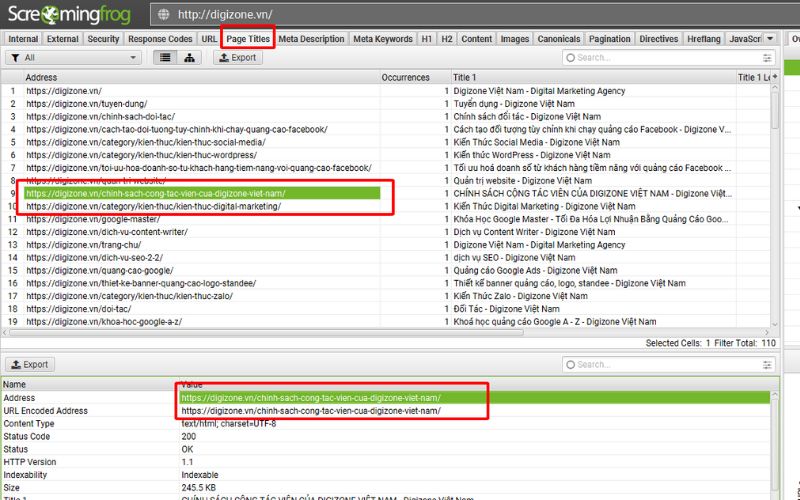Click the Screaming Frog logo
This screenshot has width=800, height=500.
point(69,14)
